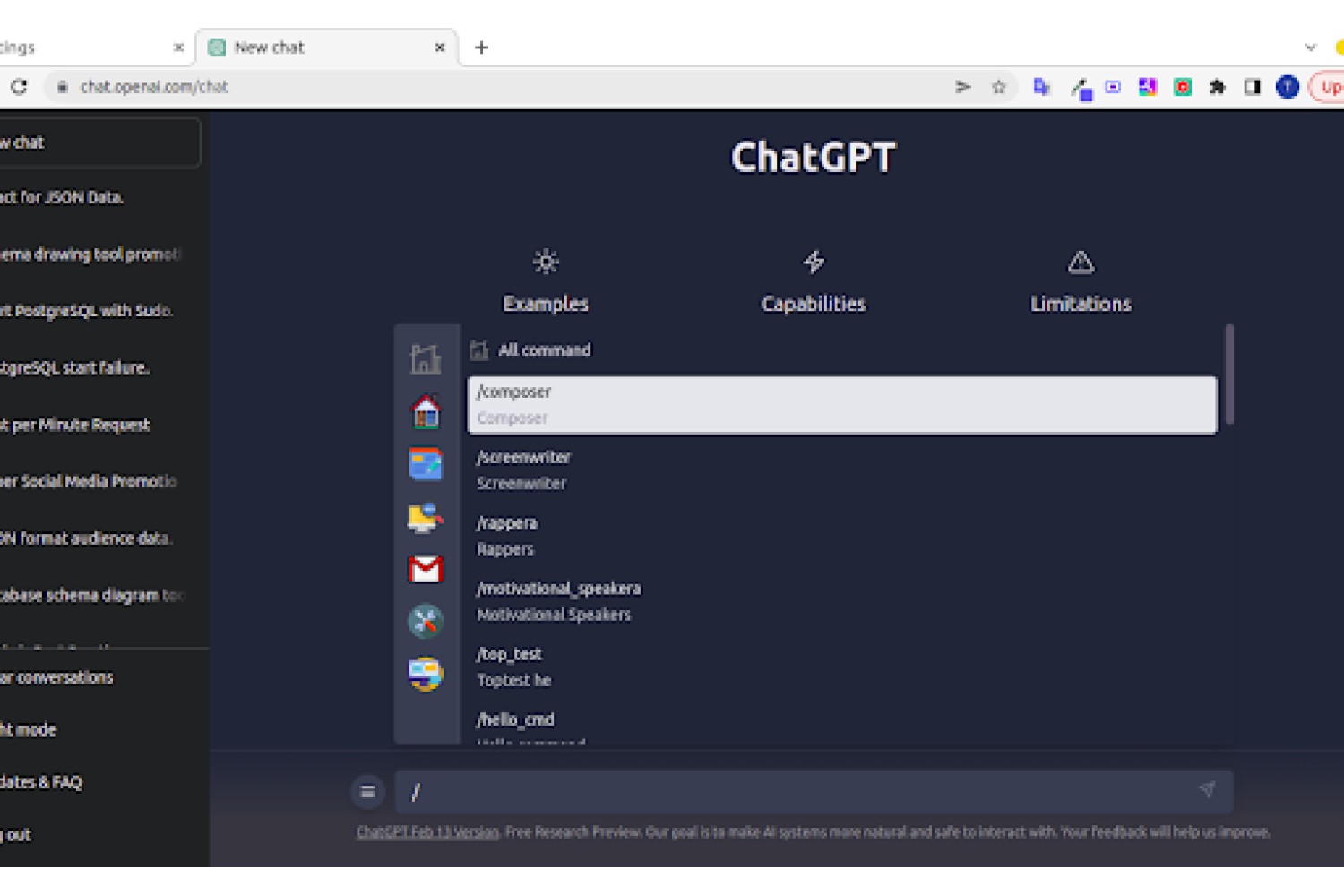Choose the /motivational_speakera command
The width and height of the screenshot is (1344, 896).
(842, 601)
